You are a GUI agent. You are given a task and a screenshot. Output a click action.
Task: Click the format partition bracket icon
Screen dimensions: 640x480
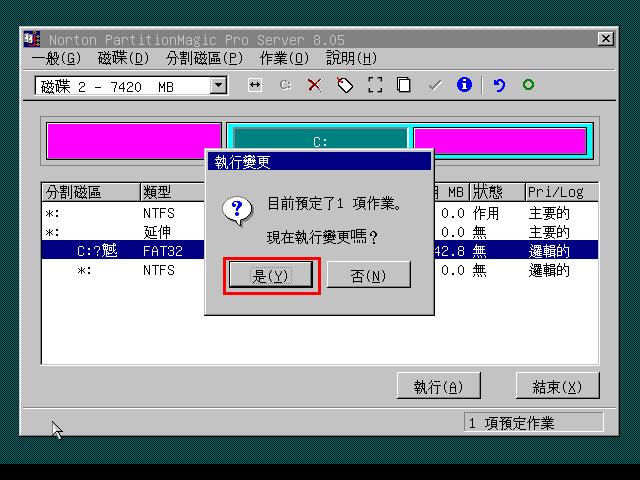point(375,85)
